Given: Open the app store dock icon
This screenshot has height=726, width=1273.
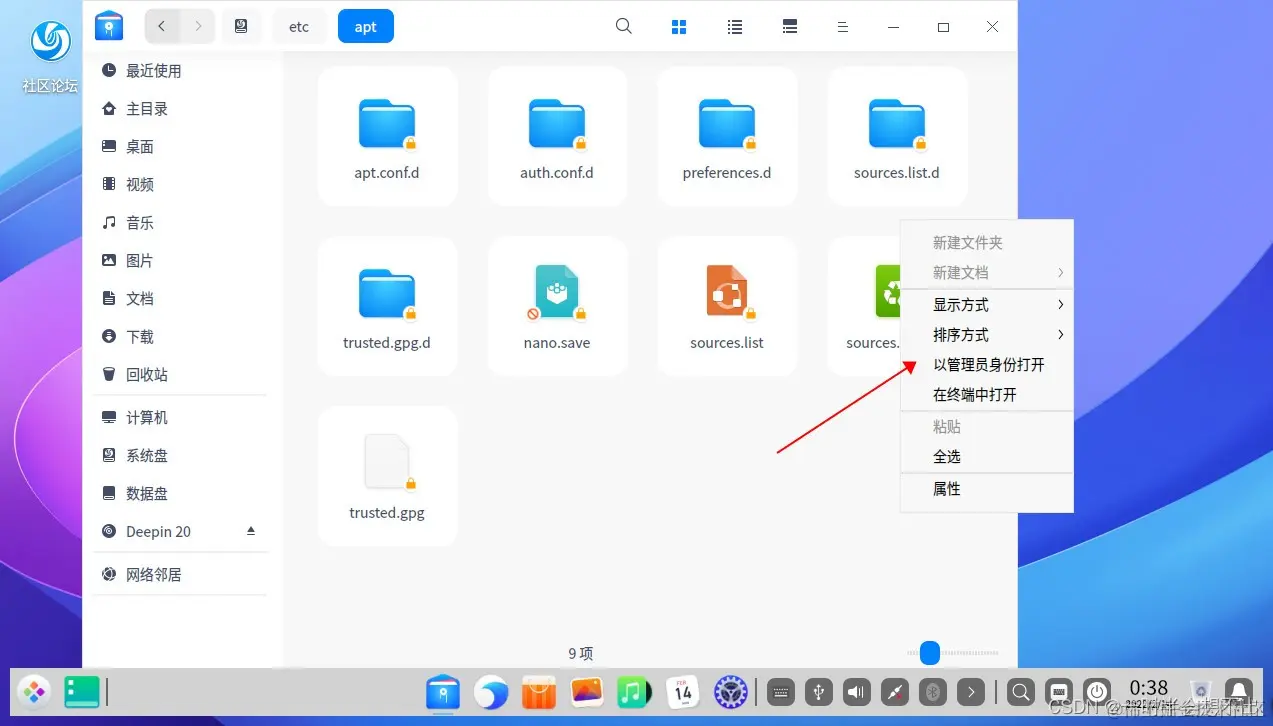Looking at the screenshot, I should pos(539,692).
